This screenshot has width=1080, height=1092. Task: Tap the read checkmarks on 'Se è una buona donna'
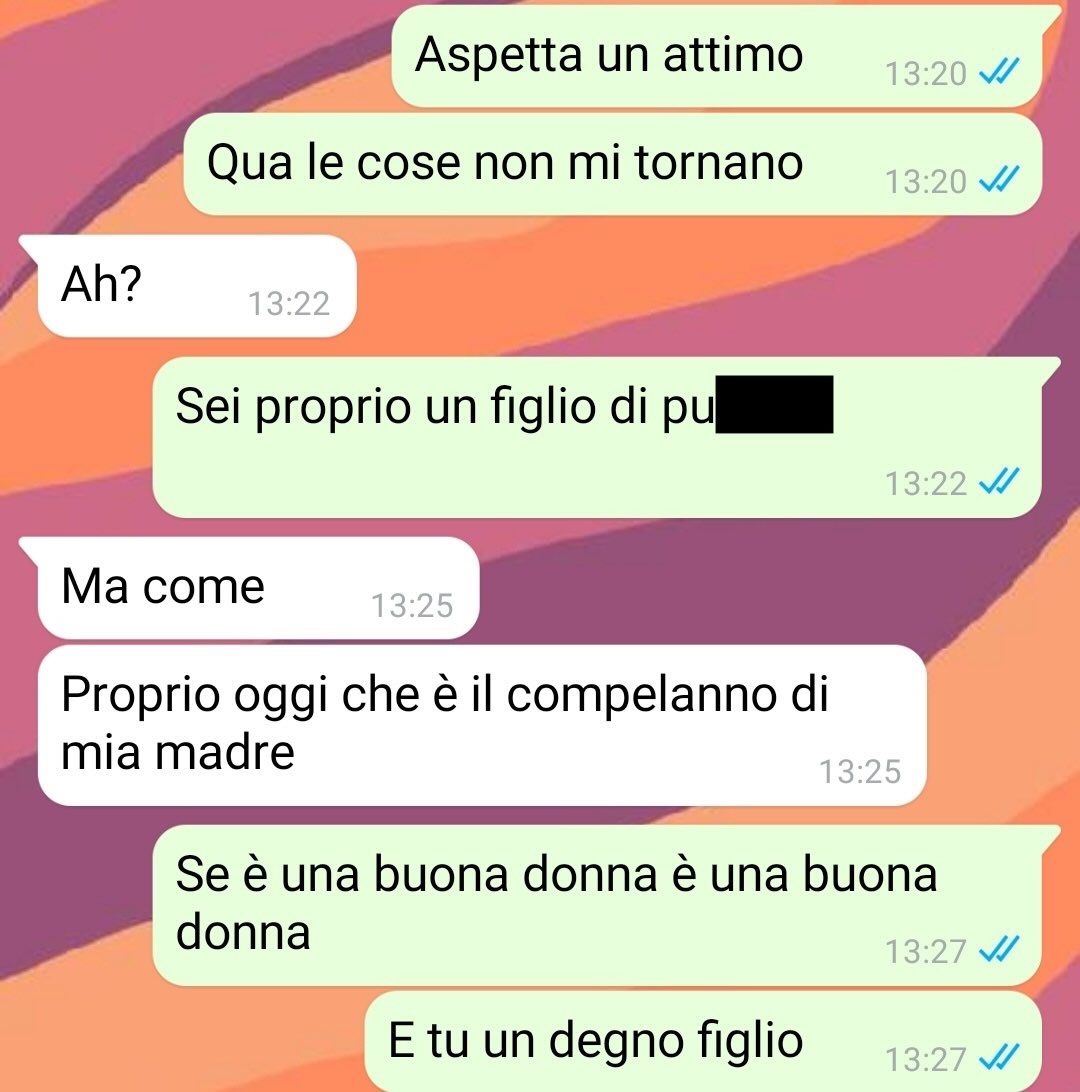(999, 949)
